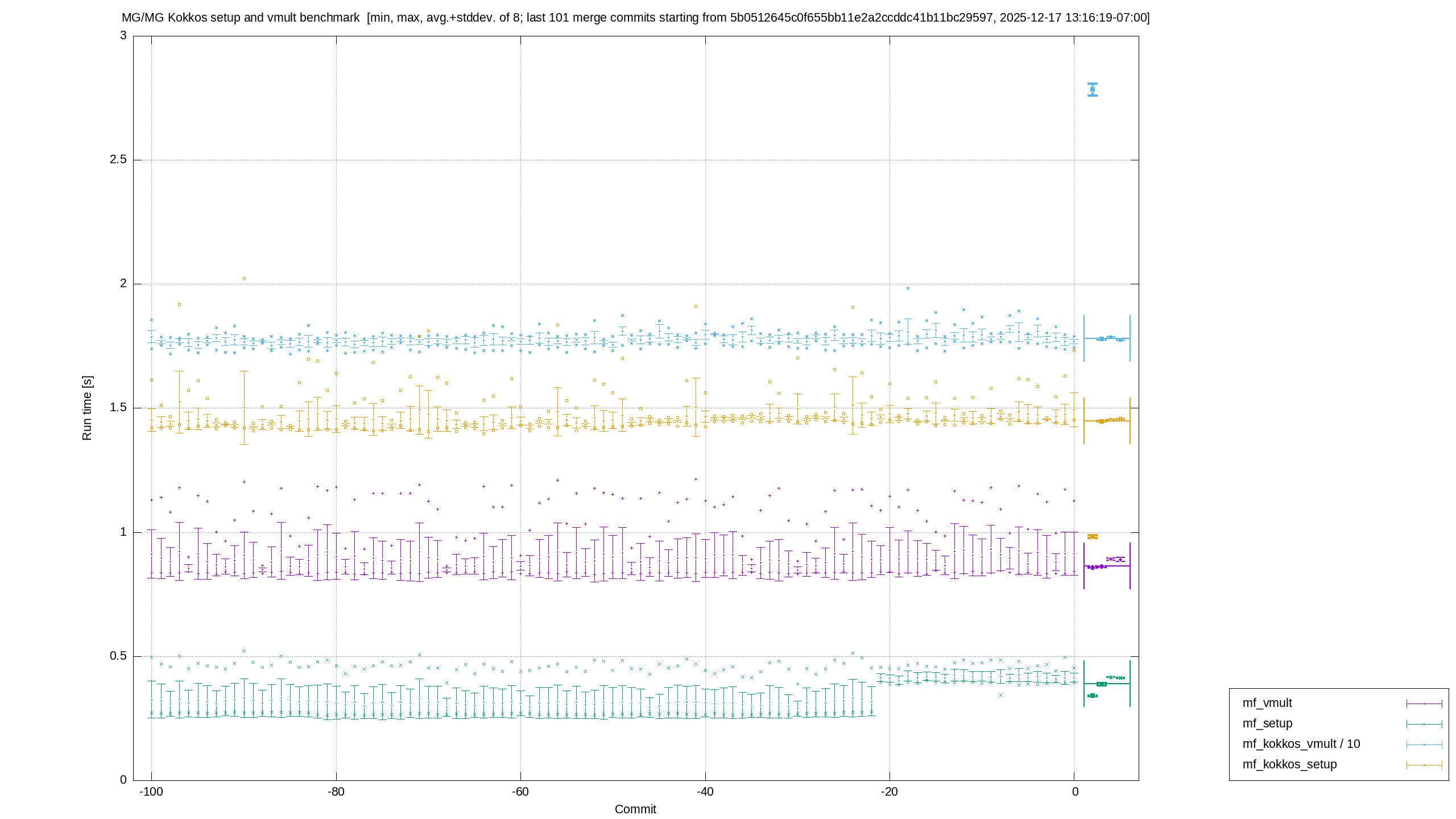The width and height of the screenshot is (1456, 819).
Task: Click the orange mf_kokkos_setup legend line sample
Action: coord(1424,765)
